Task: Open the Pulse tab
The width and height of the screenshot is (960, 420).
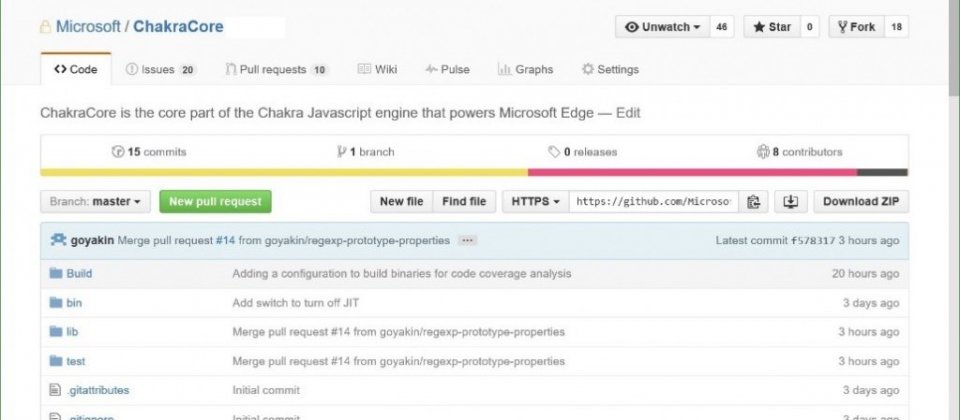Action: click(x=448, y=69)
